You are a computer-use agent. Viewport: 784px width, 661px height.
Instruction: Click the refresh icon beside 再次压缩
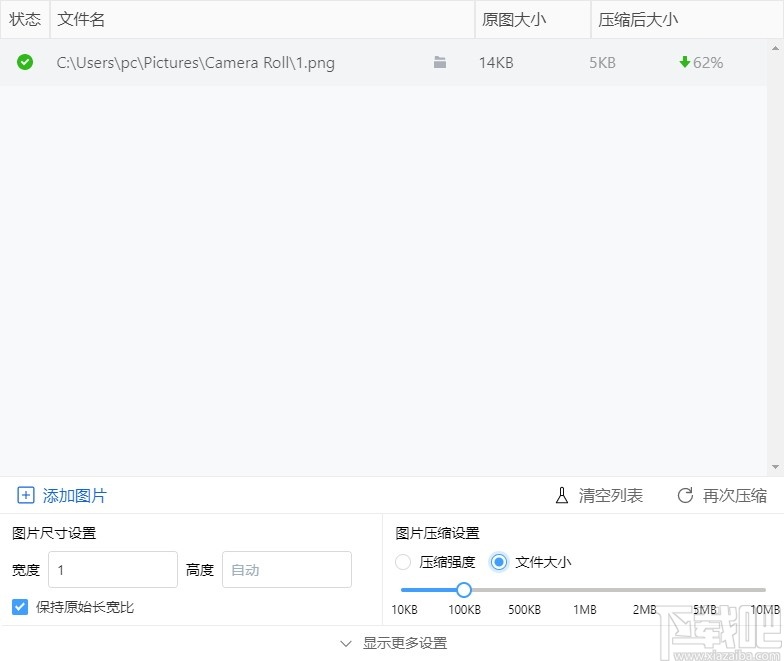[685, 496]
